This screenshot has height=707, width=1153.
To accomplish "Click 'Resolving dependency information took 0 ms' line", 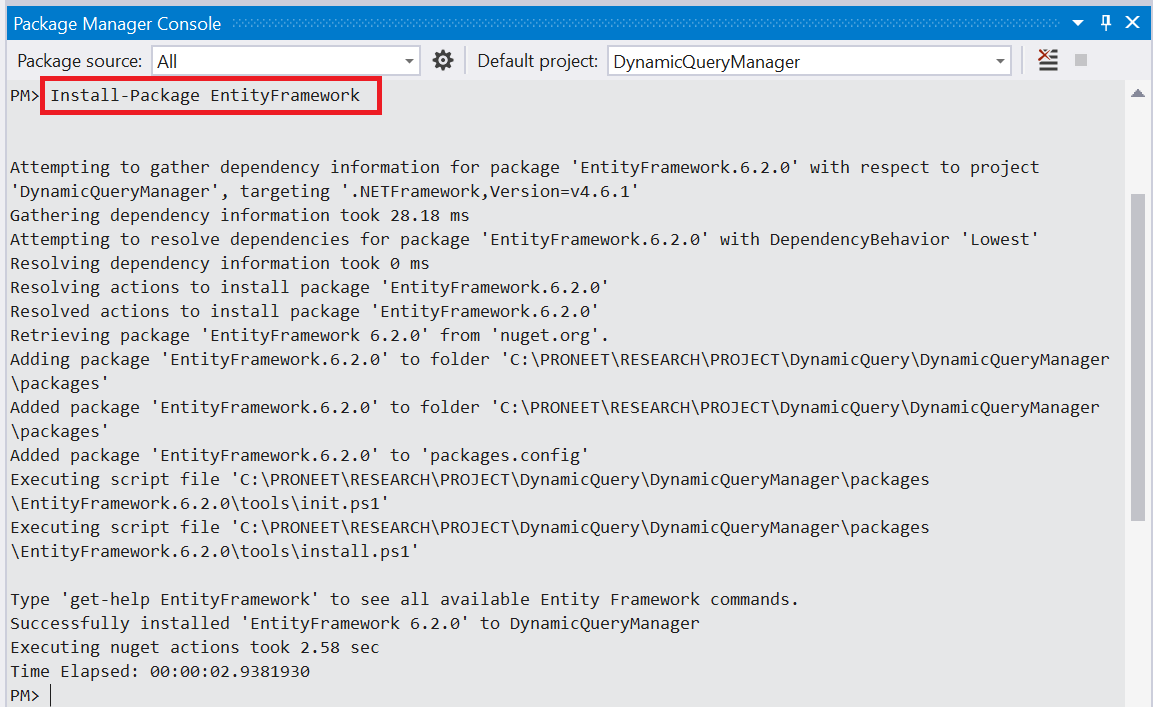I will [219, 263].
